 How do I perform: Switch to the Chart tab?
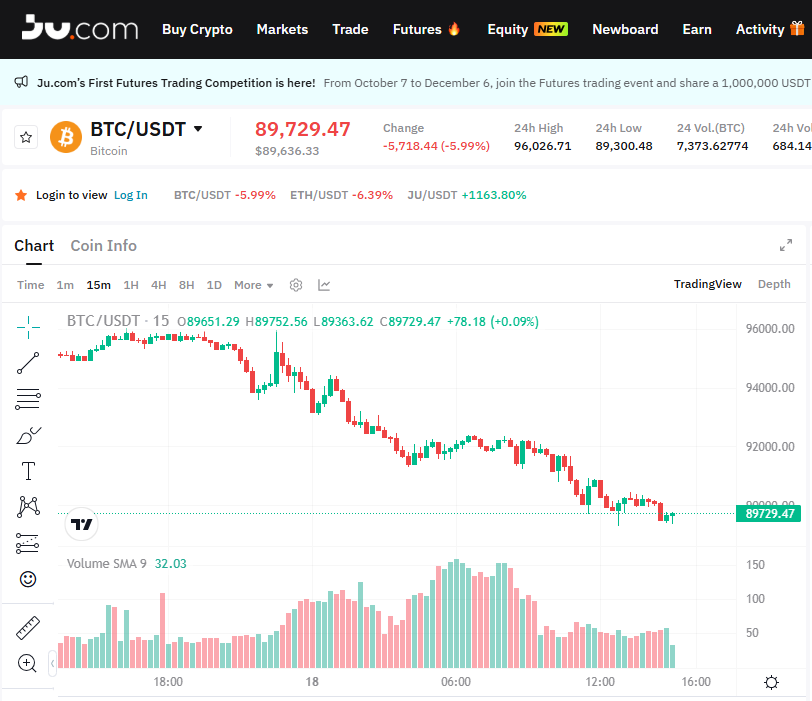pyautogui.click(x=34, y=245)
